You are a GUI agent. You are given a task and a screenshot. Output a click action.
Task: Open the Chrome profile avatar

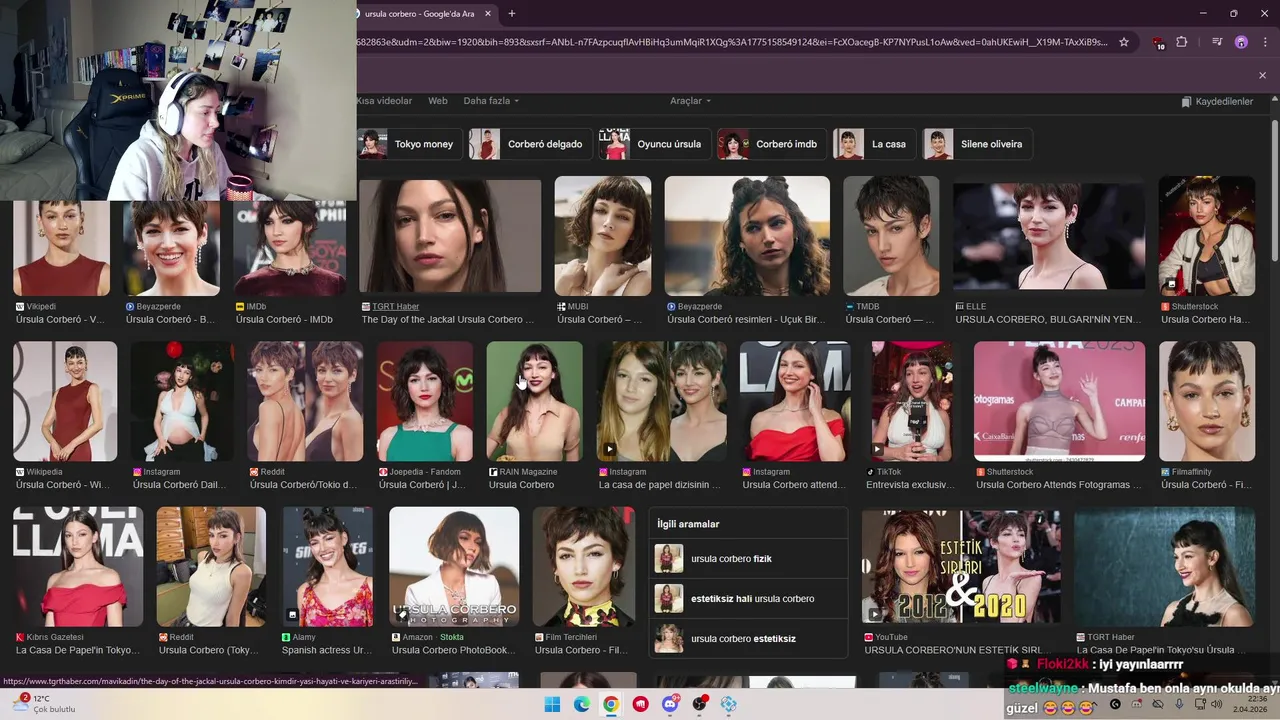click(x=1241, y=42)
